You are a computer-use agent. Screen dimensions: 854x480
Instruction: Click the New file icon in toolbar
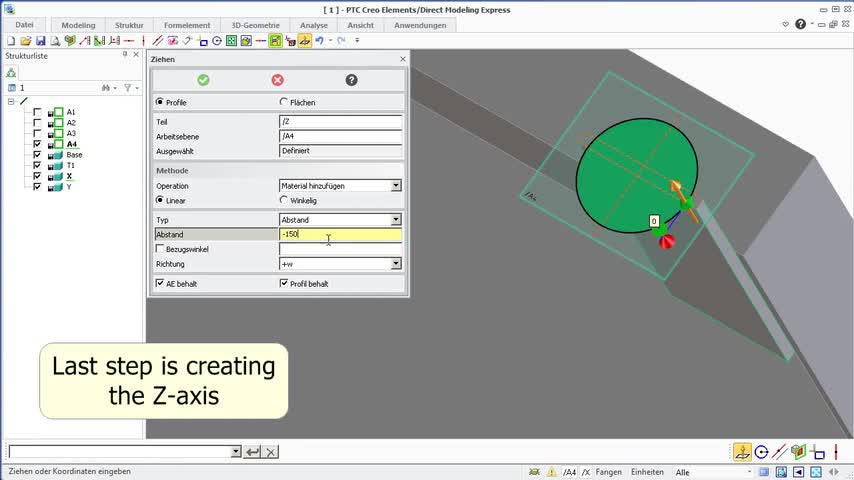point(11,41)
